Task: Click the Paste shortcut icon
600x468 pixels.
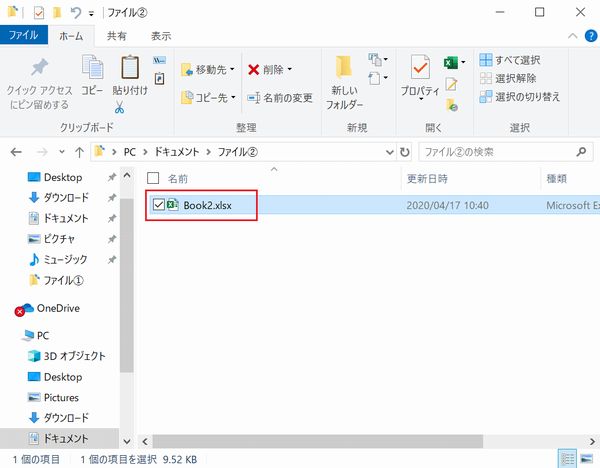Action: [160, 79]
